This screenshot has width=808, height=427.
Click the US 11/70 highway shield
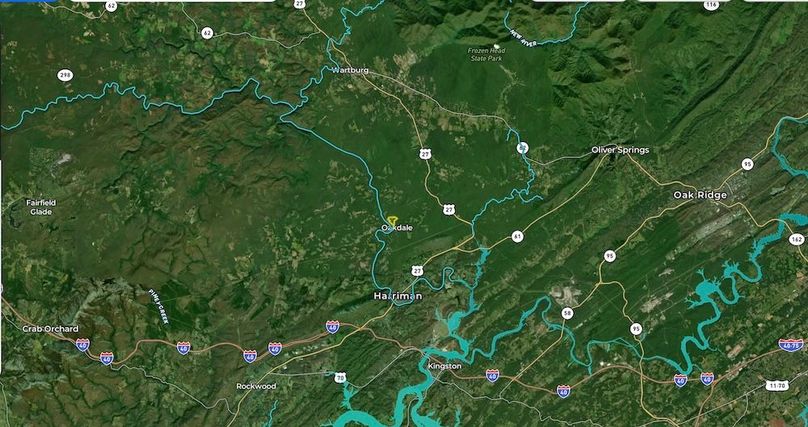(x=777, y=385)
